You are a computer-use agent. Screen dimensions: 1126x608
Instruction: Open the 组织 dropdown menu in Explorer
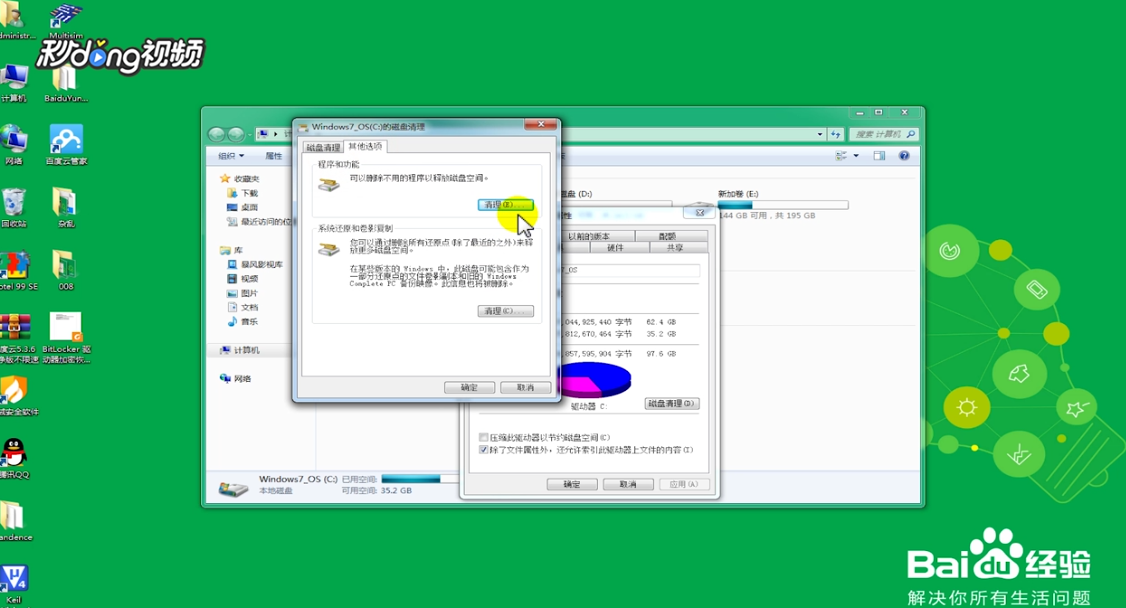click(x=231, y=156)
